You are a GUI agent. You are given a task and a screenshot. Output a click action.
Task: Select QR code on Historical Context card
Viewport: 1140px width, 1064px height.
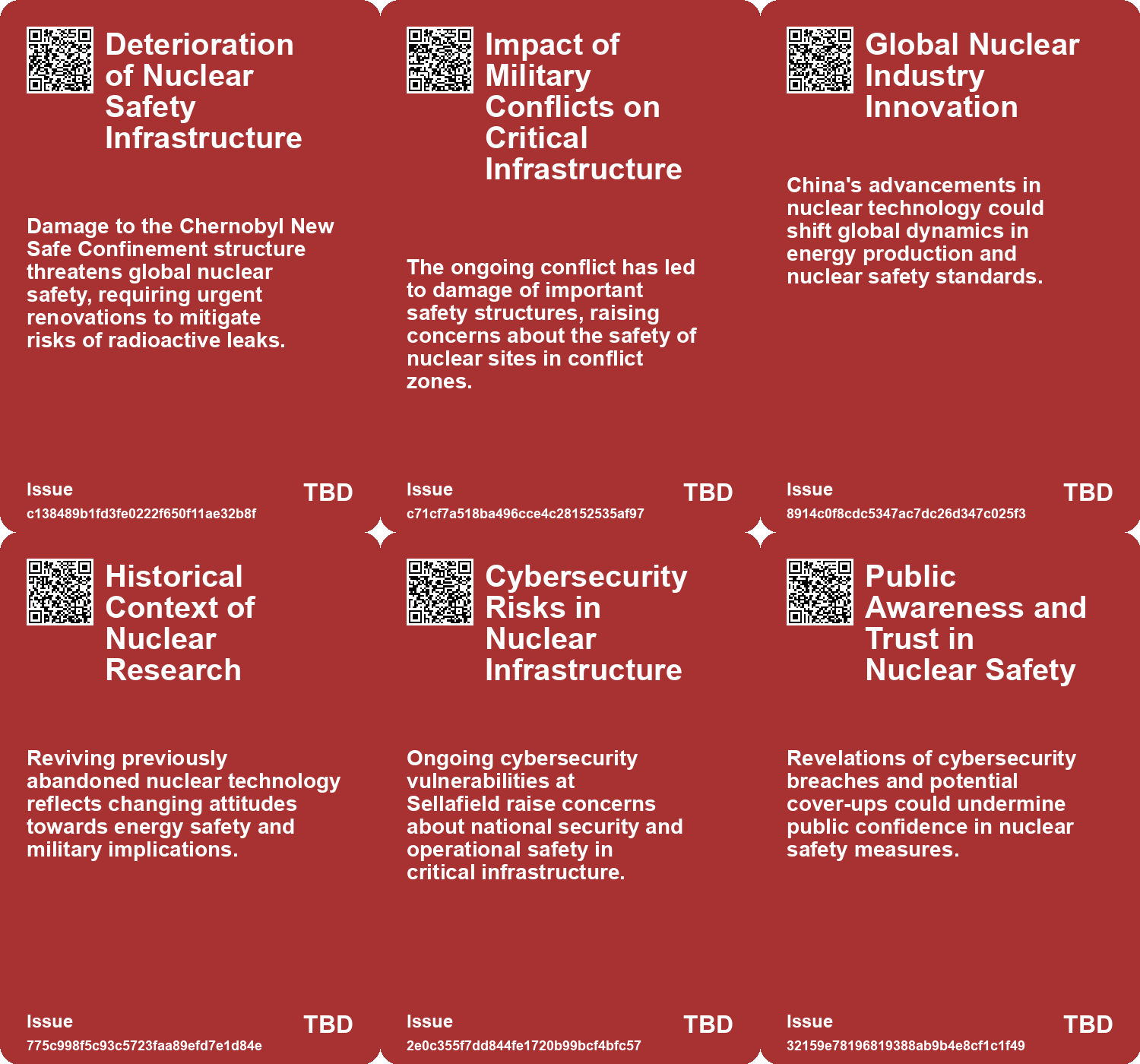click(60, 592)
